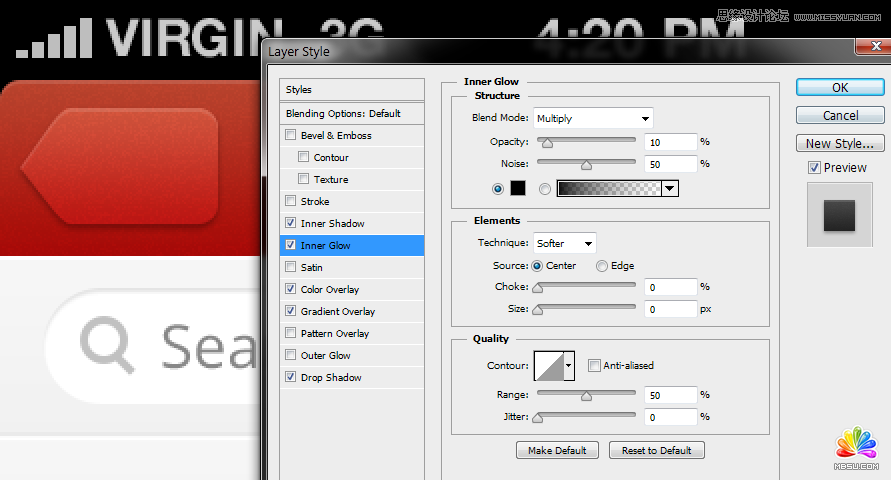
Task: Toggle the Preview checkbox
Action: click(814, 168)
